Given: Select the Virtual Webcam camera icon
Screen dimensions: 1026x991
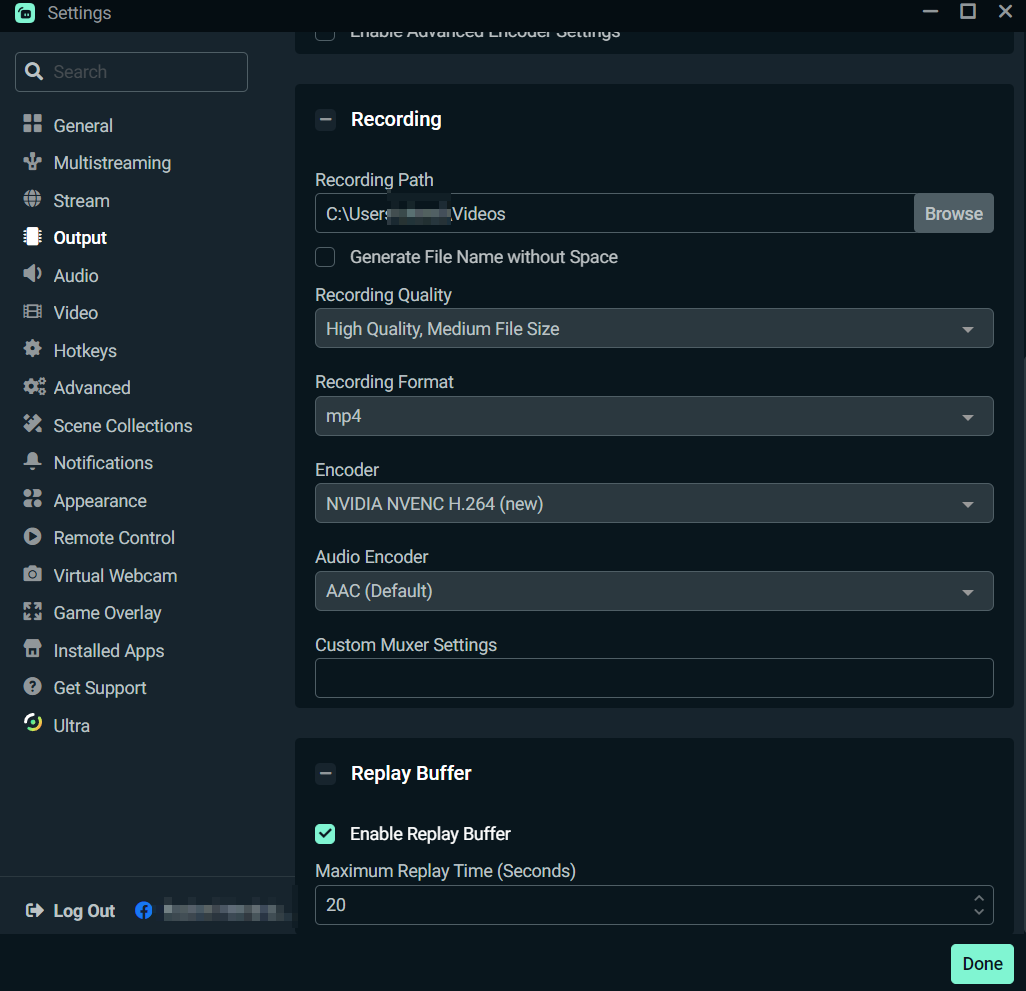Looking at the screenshot, I should (x=31, y=575).
